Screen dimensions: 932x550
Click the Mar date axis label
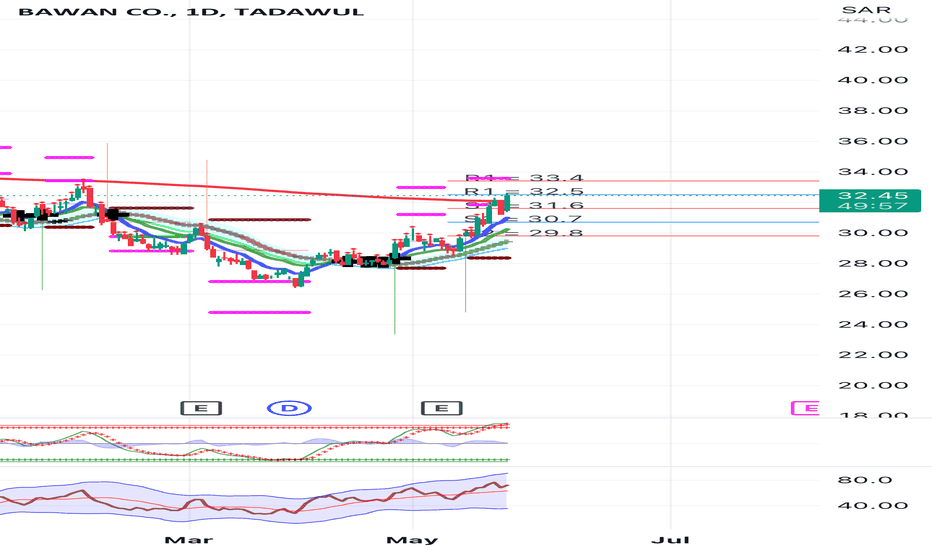[x=188, y=540]
